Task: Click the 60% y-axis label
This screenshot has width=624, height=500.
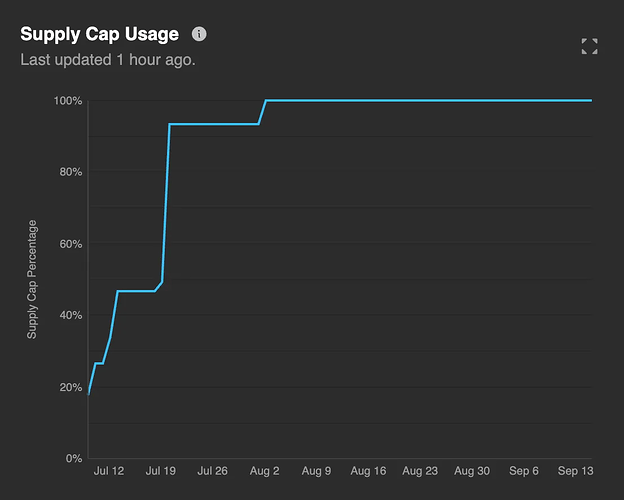Action: point(69,244)
